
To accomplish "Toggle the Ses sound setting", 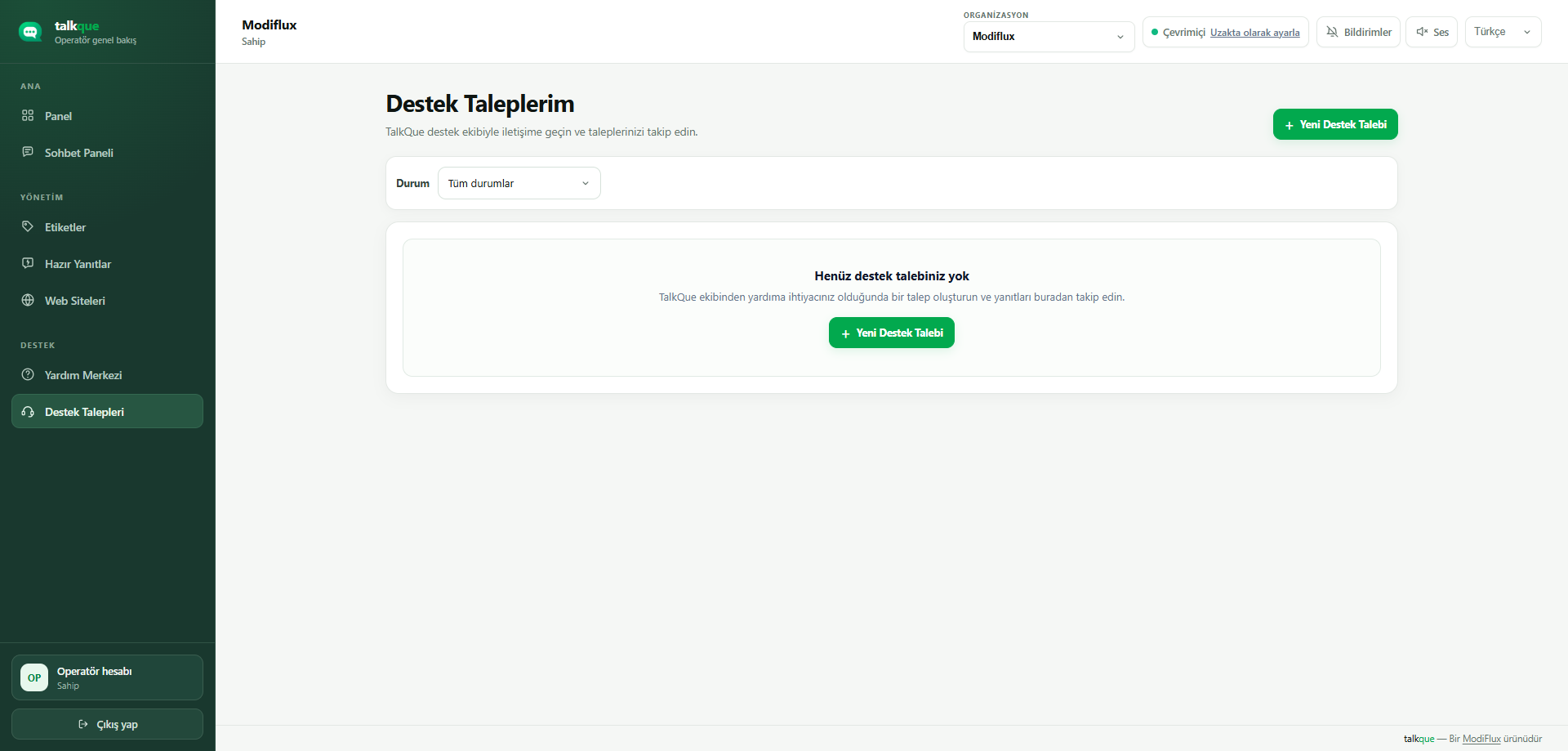I will tap(1432, 32).
